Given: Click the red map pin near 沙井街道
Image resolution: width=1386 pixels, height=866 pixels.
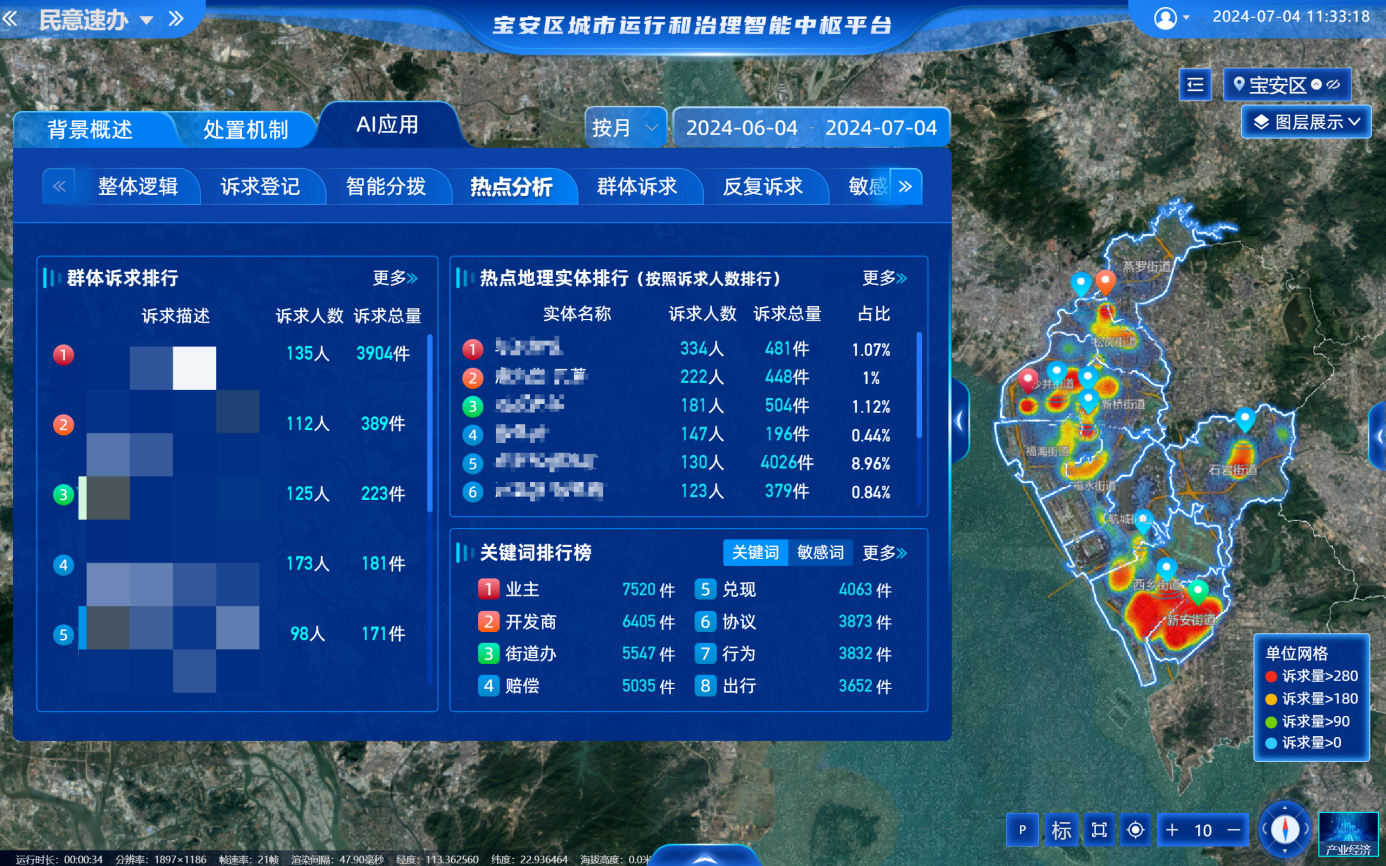Looking at the screenshot, I should point(1028,381).
